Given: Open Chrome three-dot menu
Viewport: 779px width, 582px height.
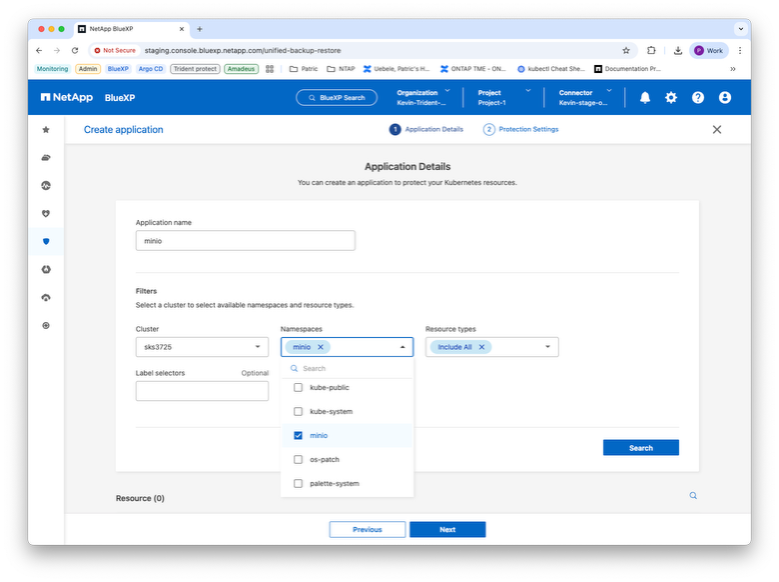Looking at the screenshot, I should pyautogui.click(x=740, y=50).
